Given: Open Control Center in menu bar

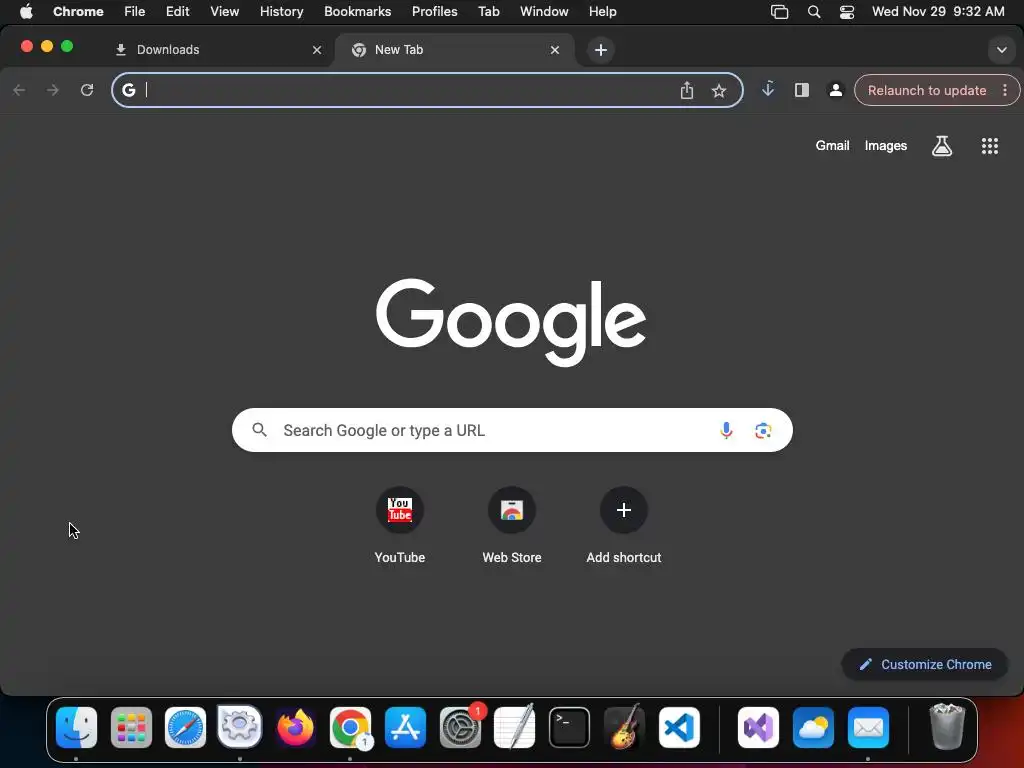Looking at the screenshot, I should coord(847,12).
